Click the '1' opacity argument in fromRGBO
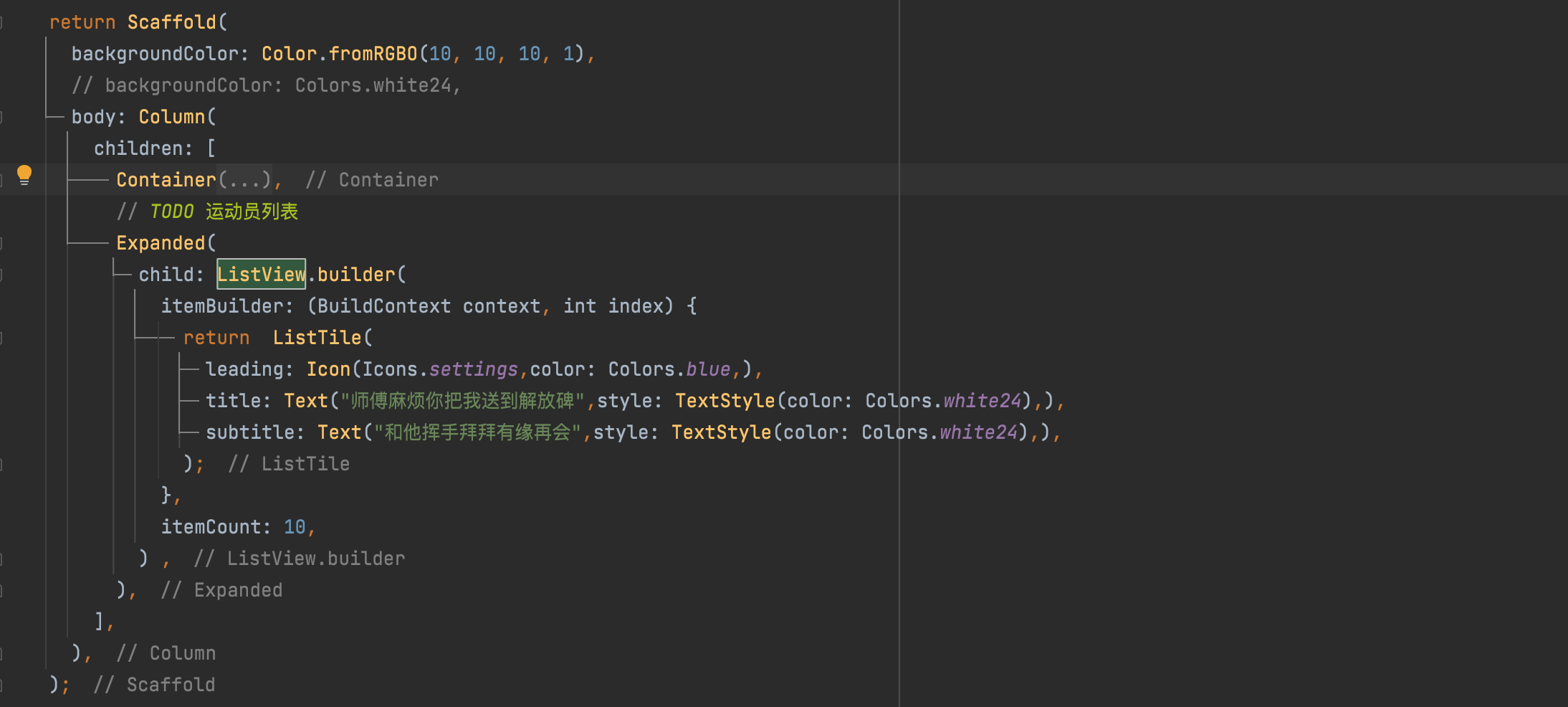Image resolution: width=1568 pixels, height=707 pixels. click(568, 53)
